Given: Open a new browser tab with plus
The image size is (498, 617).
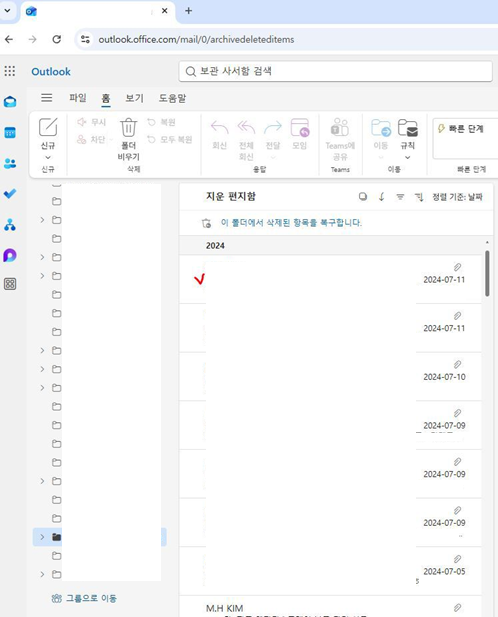Looking at the screenshot, I should click(188, 11).
